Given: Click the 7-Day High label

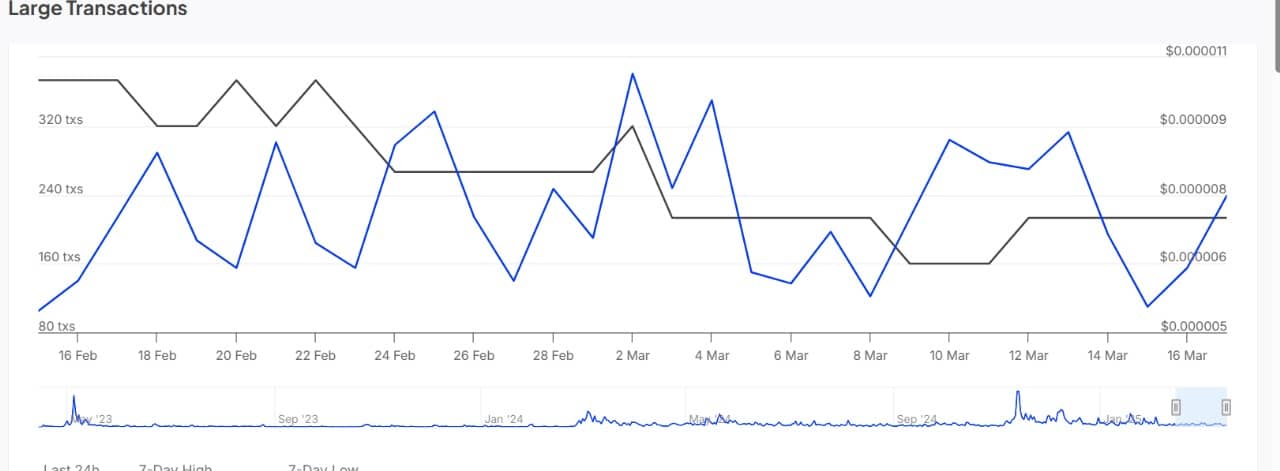Looking at the screenshot, I should [175, 467].
